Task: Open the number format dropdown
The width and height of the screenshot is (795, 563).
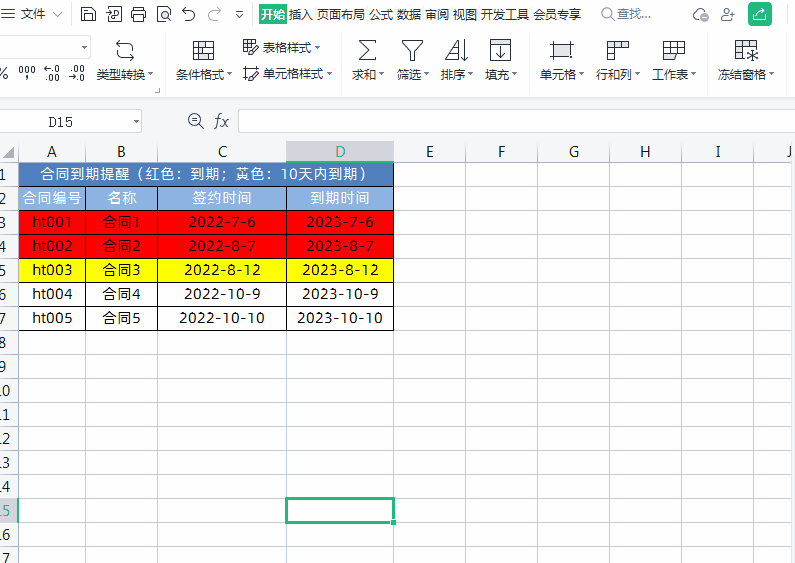Action: (x=85, y=48)
